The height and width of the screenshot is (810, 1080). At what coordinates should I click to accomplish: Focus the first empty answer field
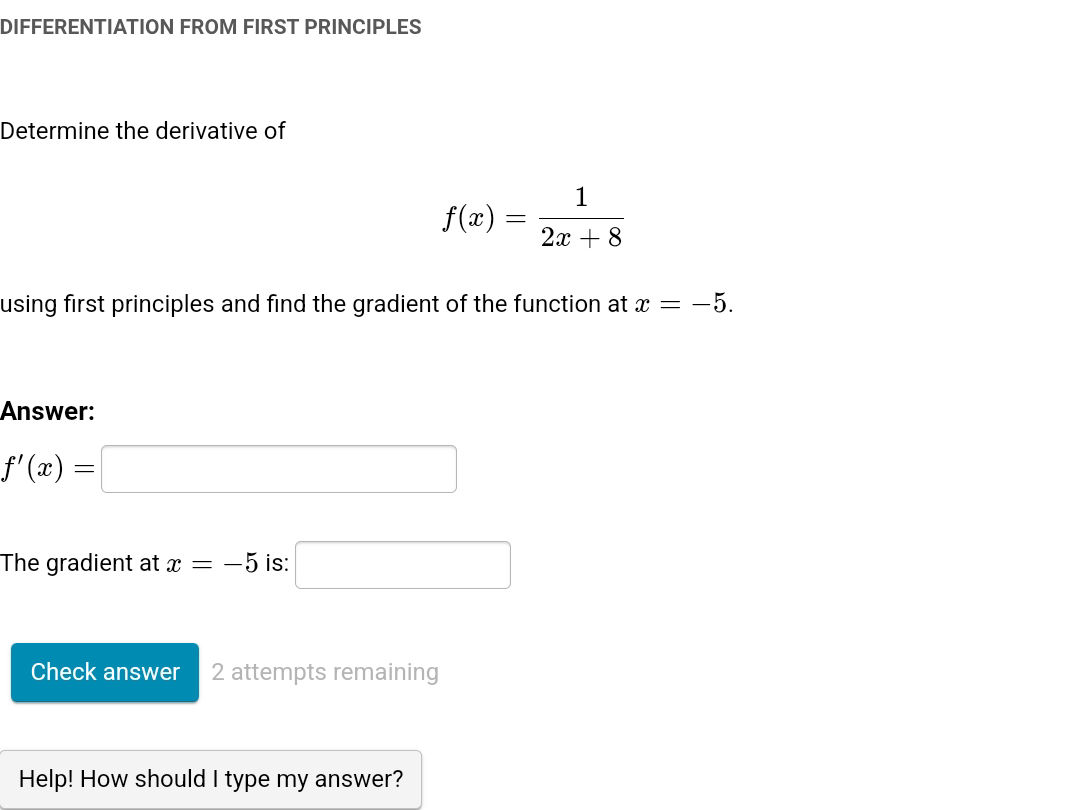coord(278,468)
